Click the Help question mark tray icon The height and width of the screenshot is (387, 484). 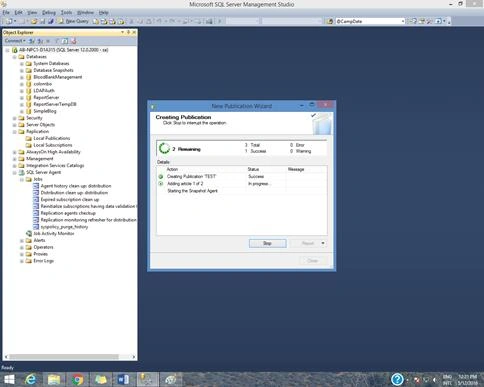click(x=397, y=379)
